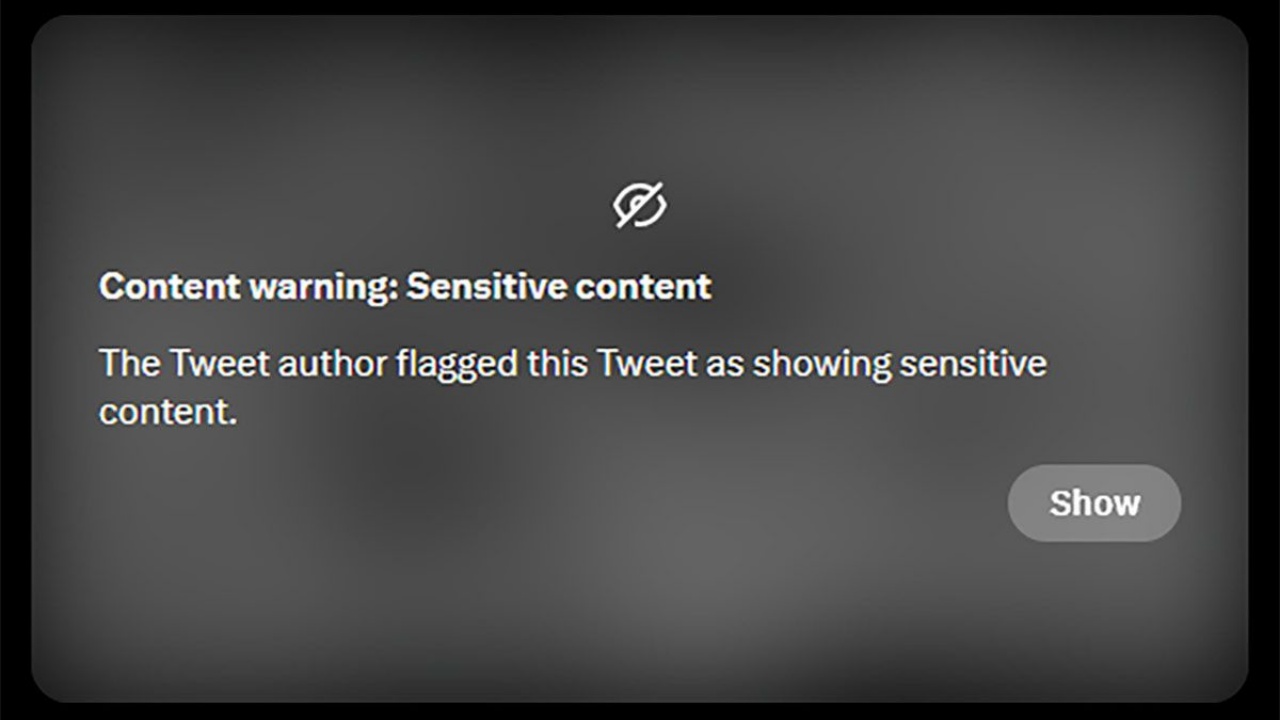
Task: Select the hidden-visibility eye symbol above the warning
Action: coord(640,205)
